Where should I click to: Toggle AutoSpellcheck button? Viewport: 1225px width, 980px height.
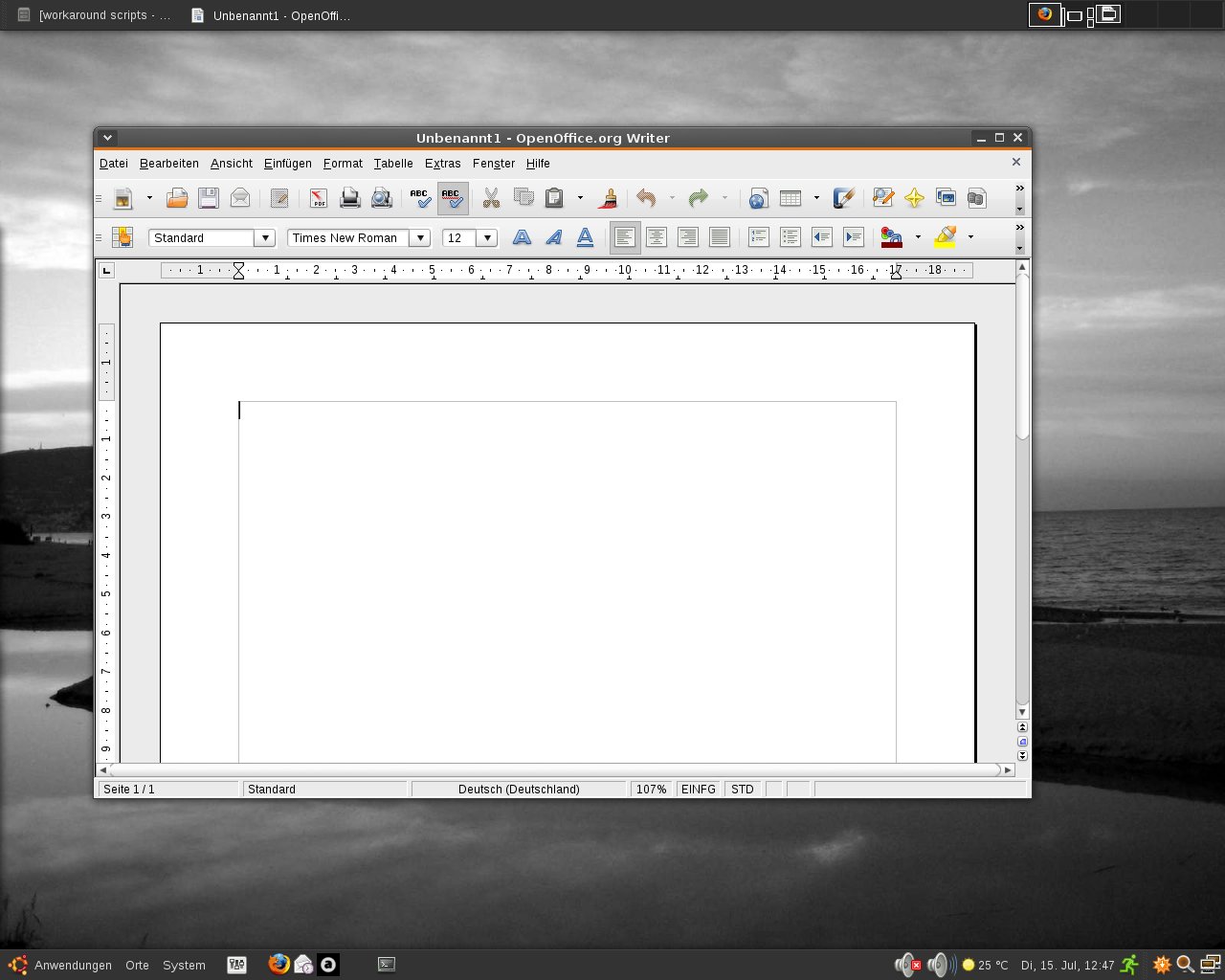pos(453,198)
